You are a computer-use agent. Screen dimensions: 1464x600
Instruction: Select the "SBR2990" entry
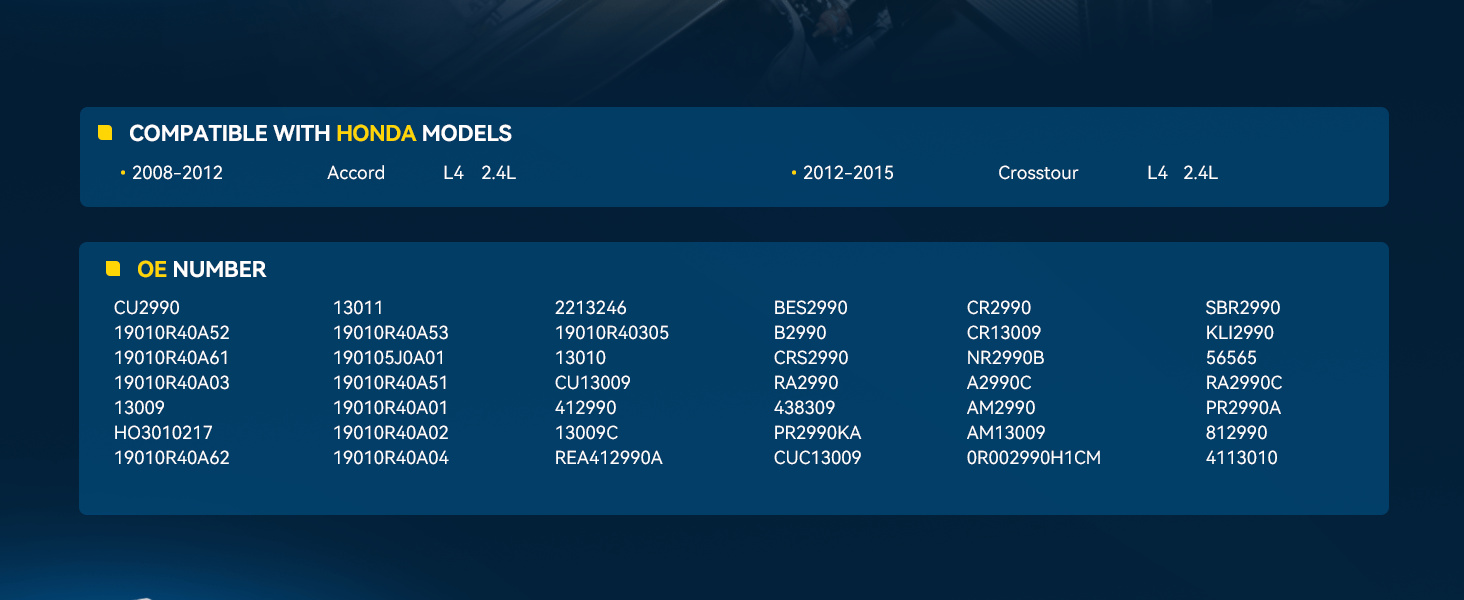coord(1243,308)
